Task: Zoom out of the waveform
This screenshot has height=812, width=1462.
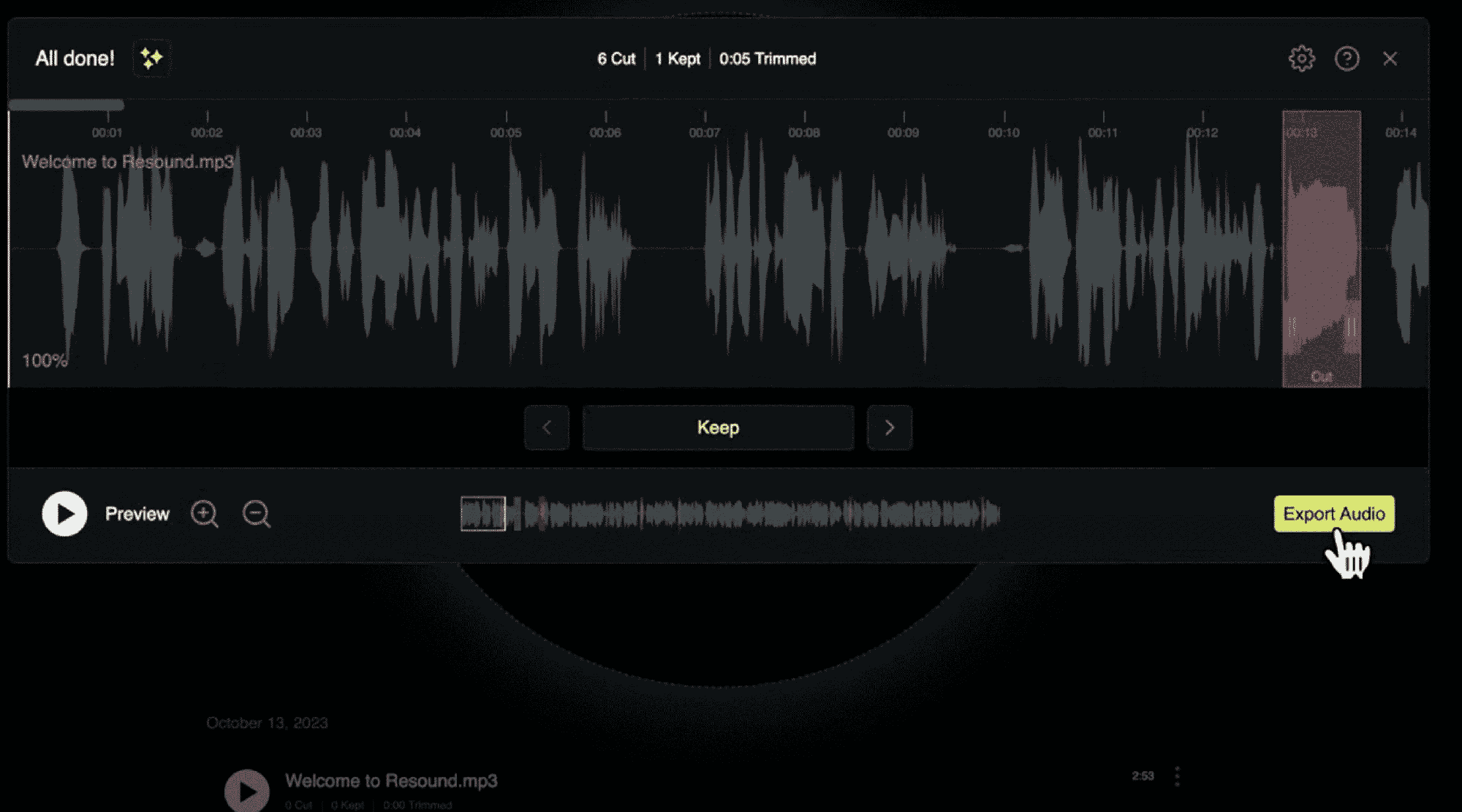Action: pos(256,514)
